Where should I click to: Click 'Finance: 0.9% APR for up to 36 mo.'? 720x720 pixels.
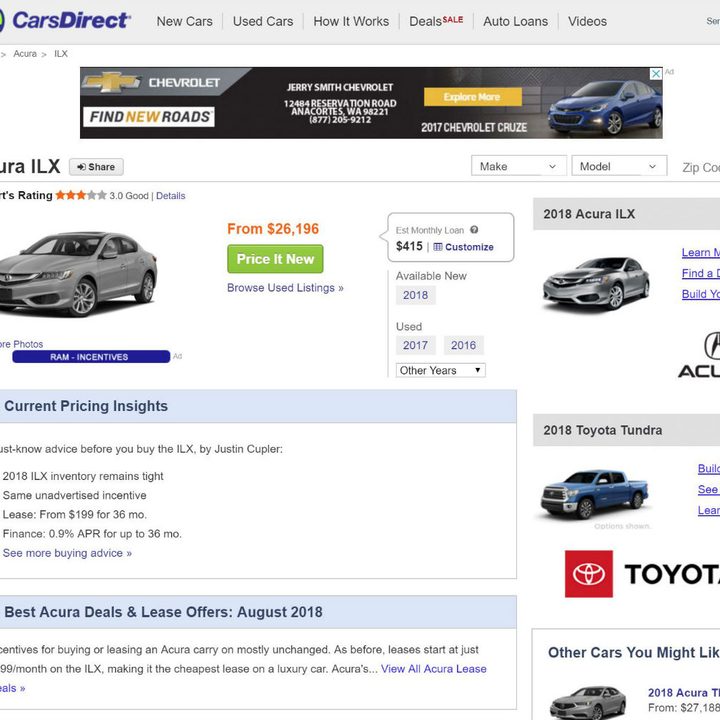[92, 534]
